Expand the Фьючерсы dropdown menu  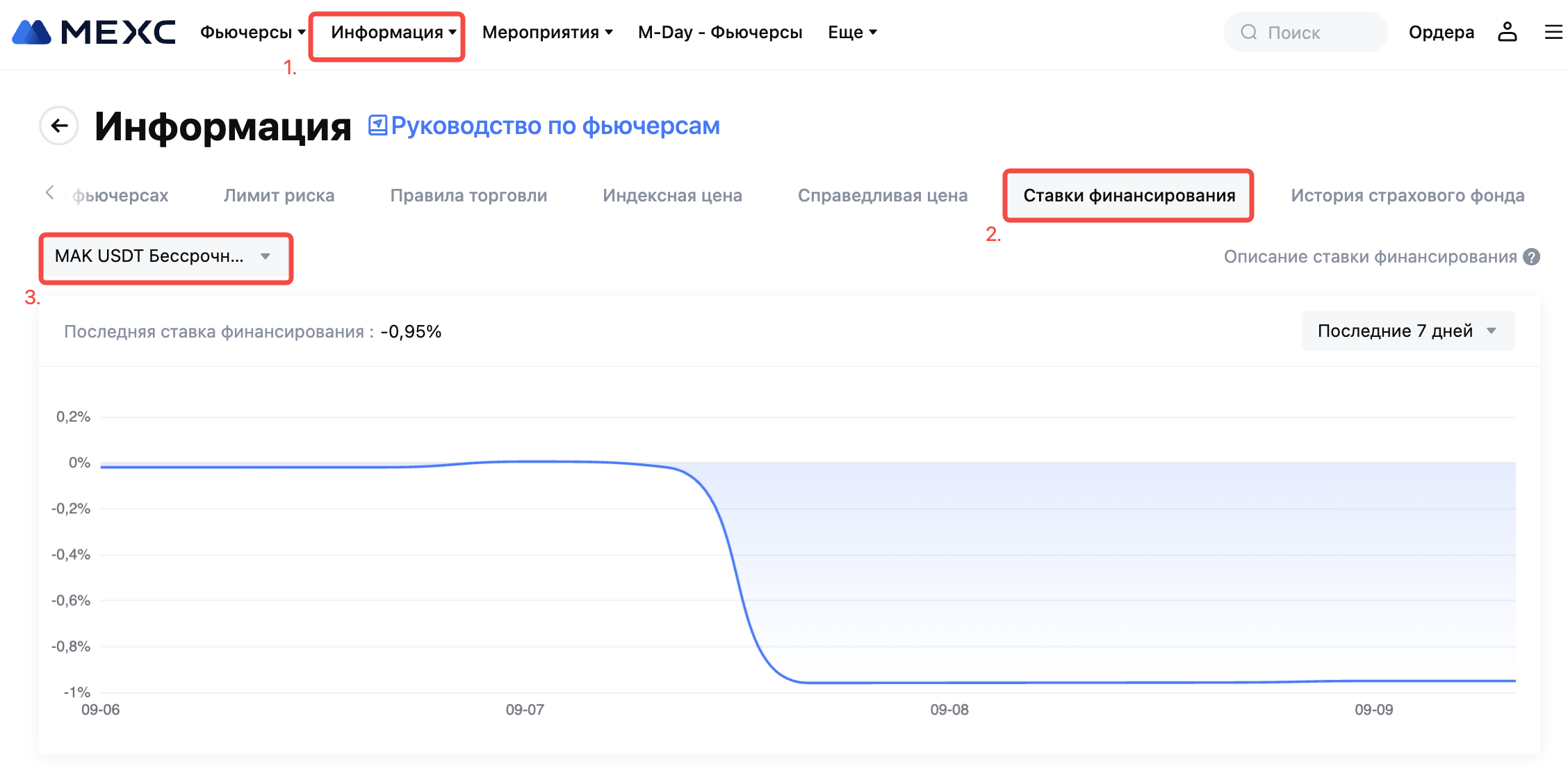[252, 32]
